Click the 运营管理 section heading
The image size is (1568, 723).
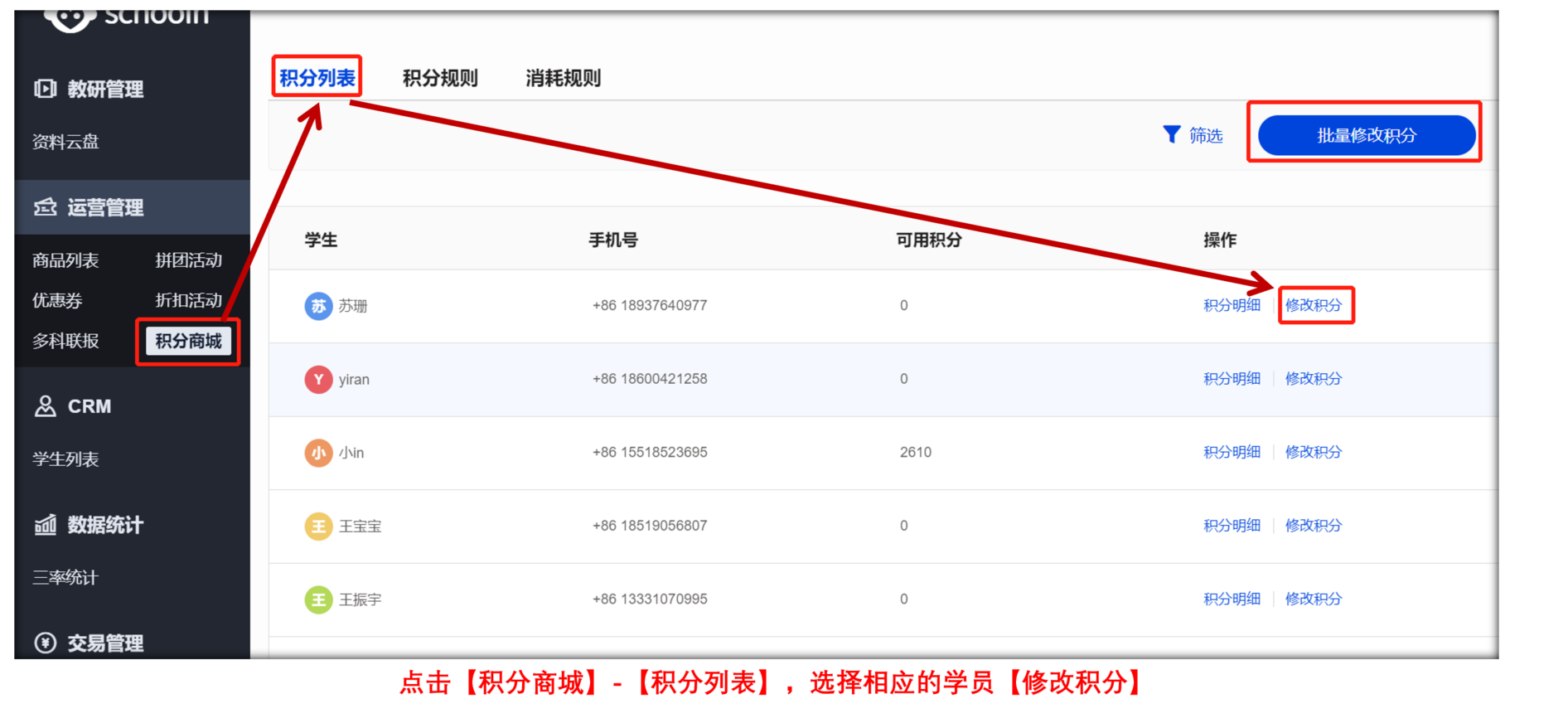(105, 207)
